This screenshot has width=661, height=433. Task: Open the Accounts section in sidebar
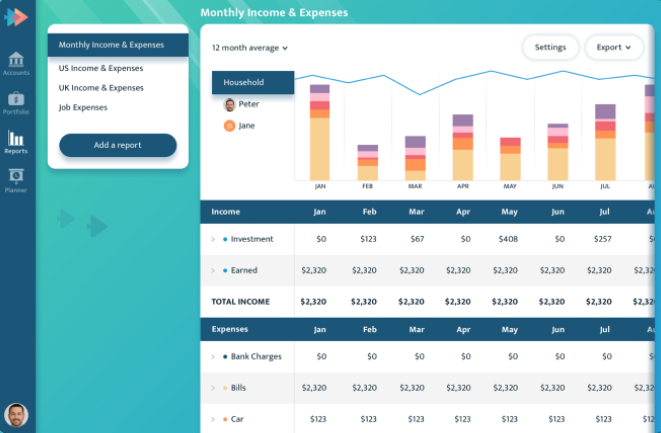tap(16, 64)
